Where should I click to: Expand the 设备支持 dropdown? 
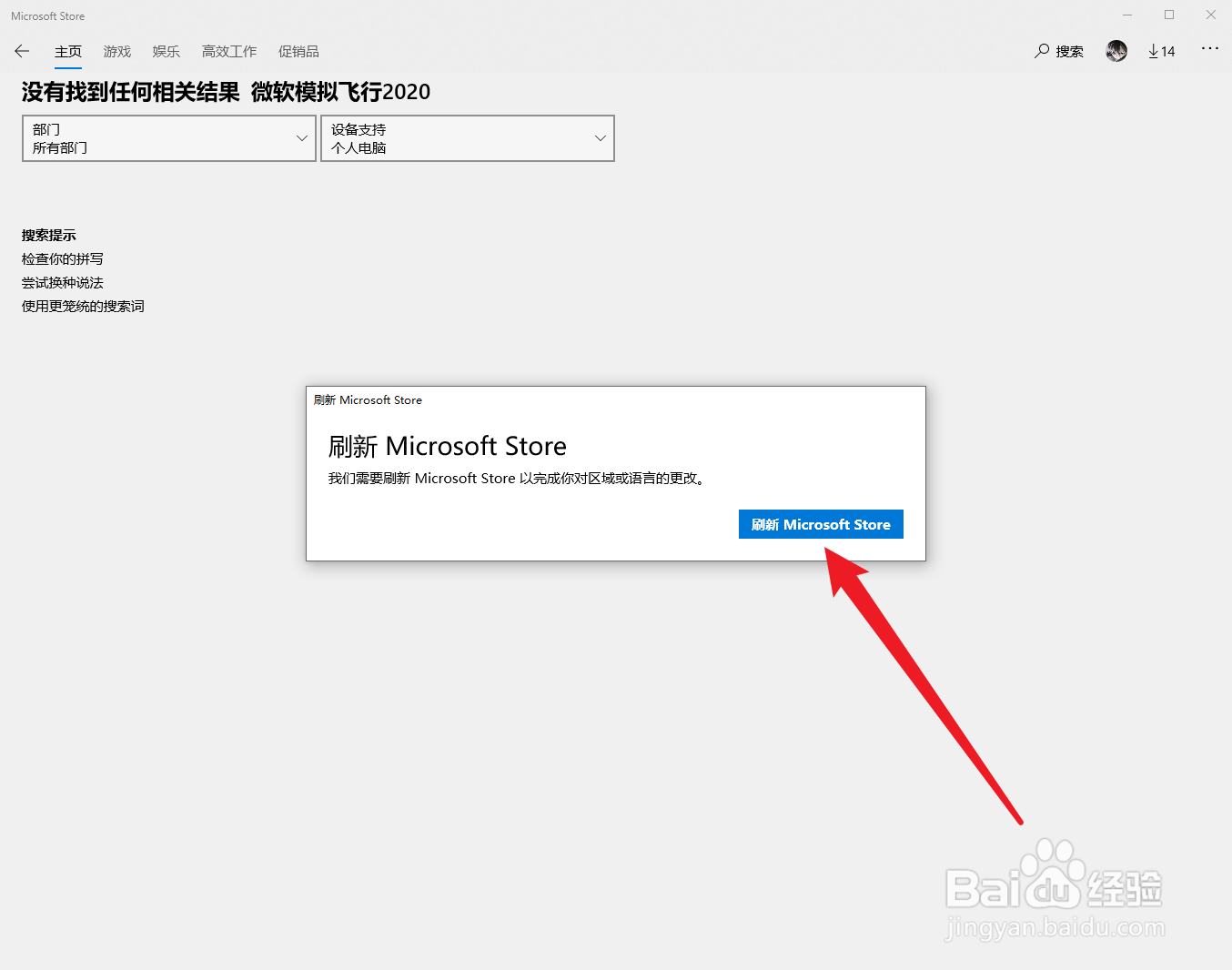point(468,138)
